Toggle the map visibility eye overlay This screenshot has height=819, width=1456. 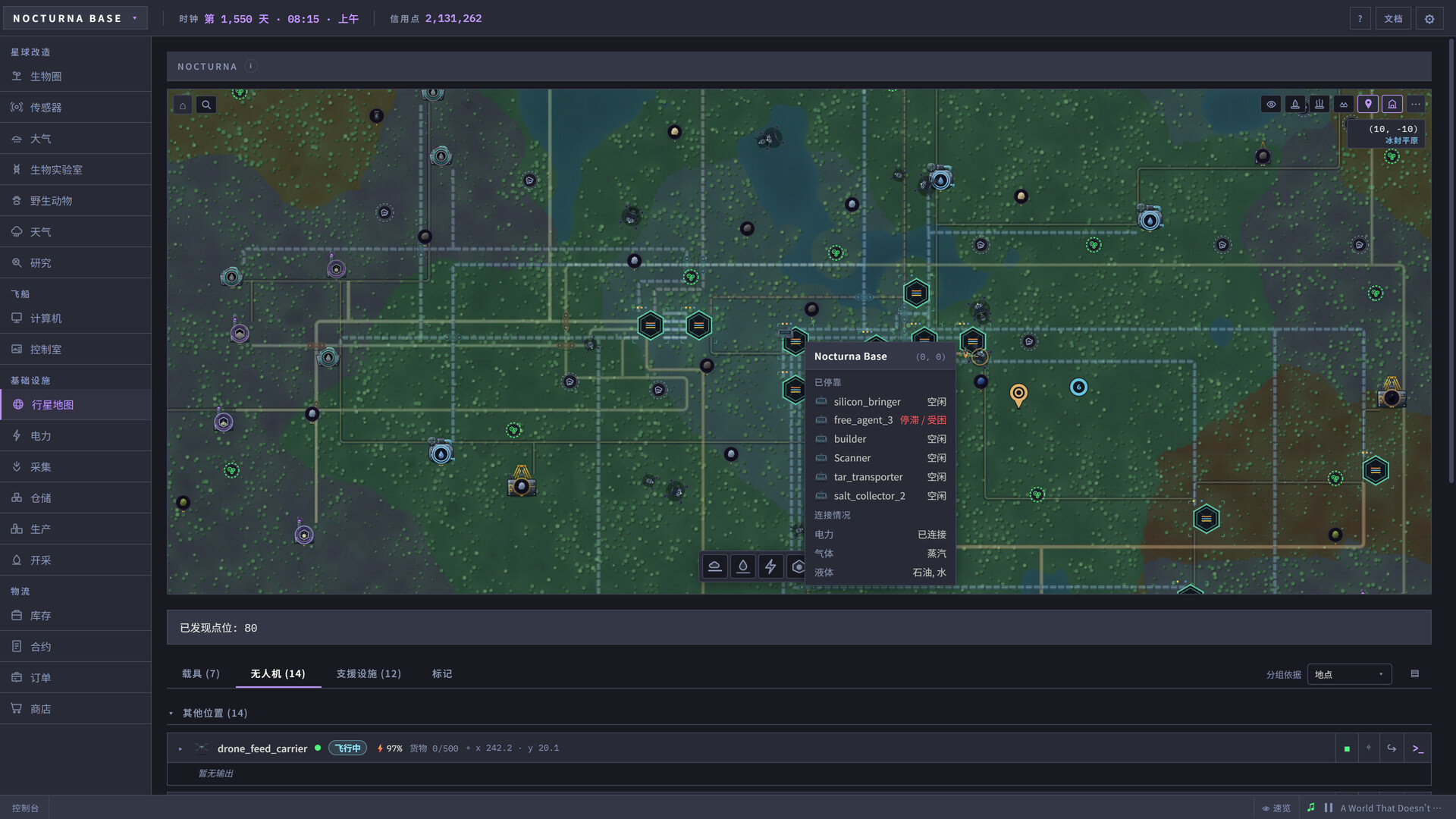point(1271,105)
